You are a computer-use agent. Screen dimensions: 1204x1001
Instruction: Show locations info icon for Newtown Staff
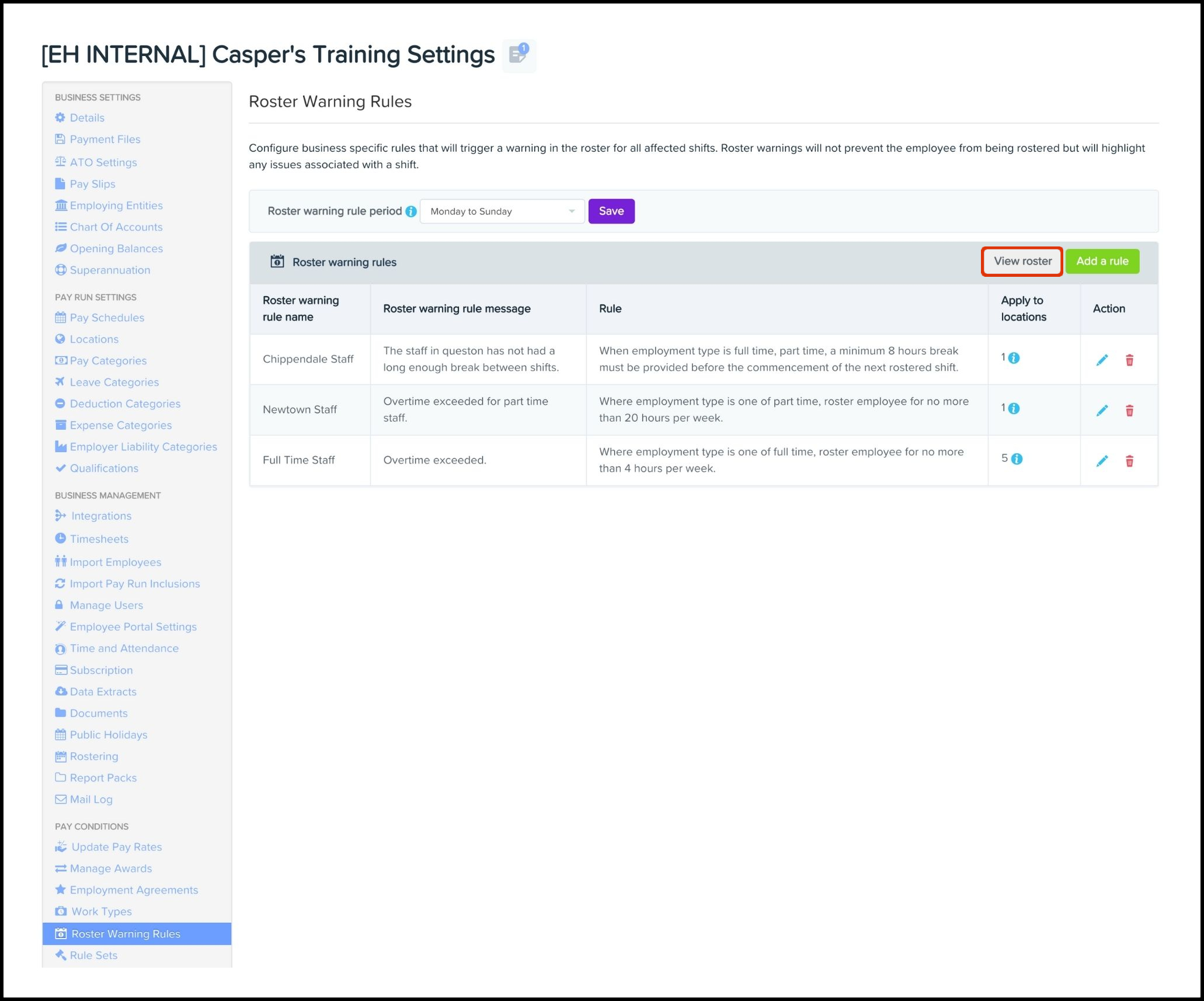pos(1014,408)
